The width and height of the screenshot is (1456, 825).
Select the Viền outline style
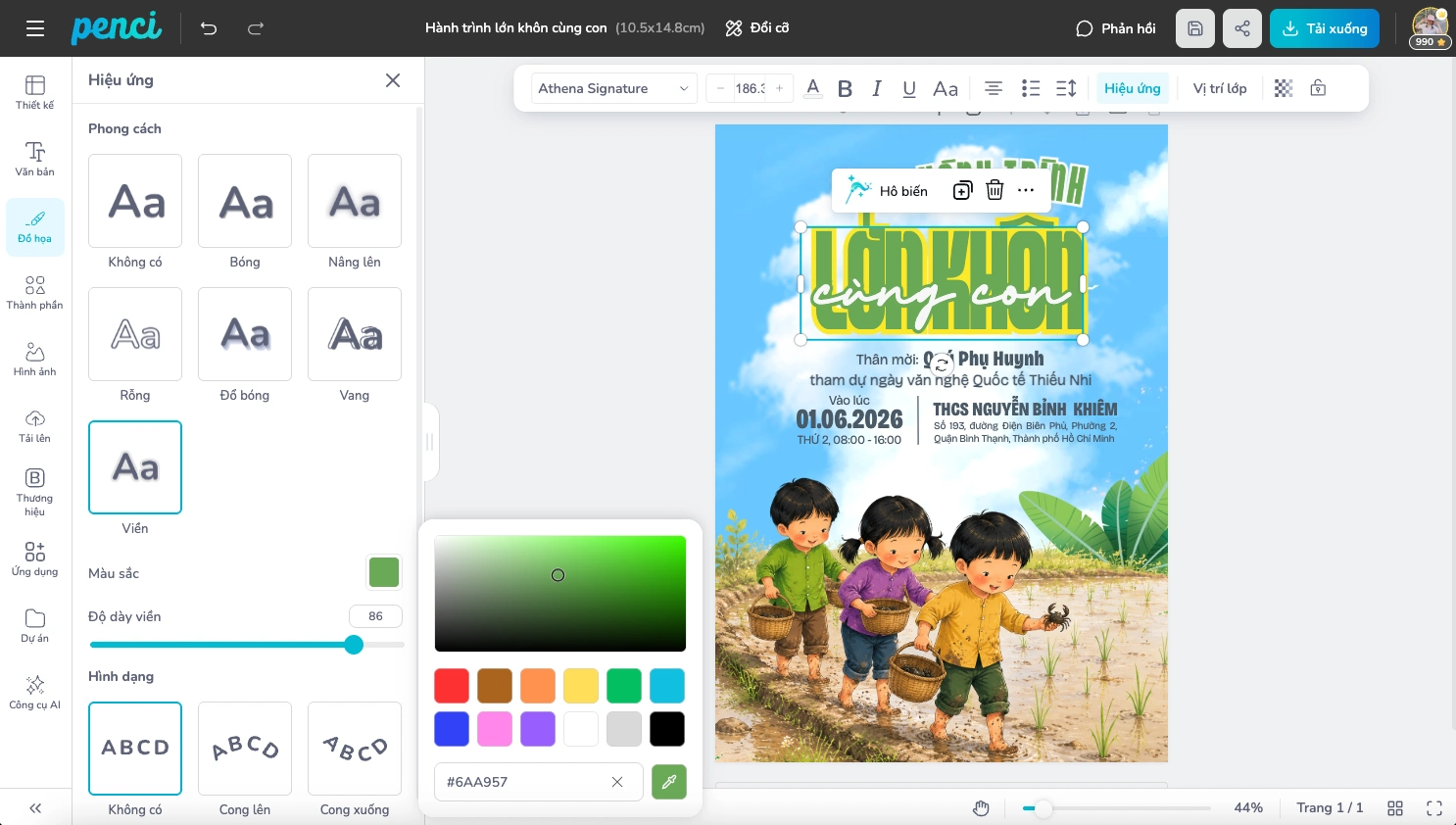[135, 467]
